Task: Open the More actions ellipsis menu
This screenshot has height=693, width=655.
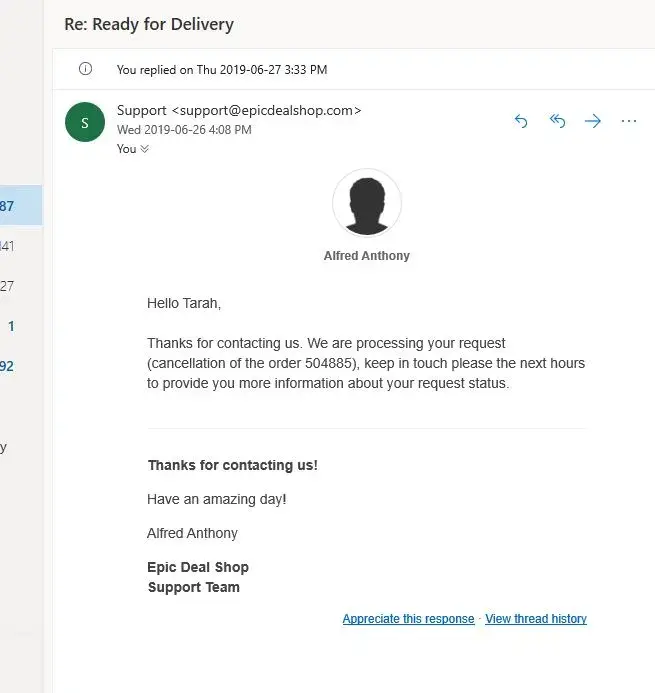Action: [629, 121]
